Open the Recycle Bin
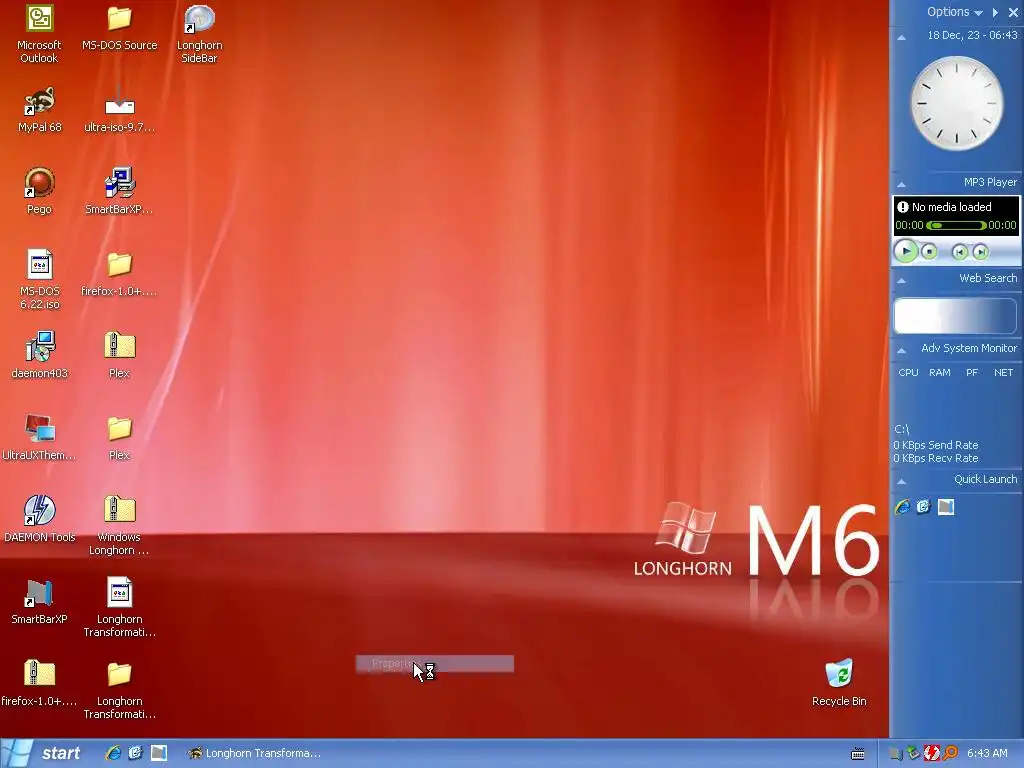This screenshot has width=1024, height=768. point(839,674)
